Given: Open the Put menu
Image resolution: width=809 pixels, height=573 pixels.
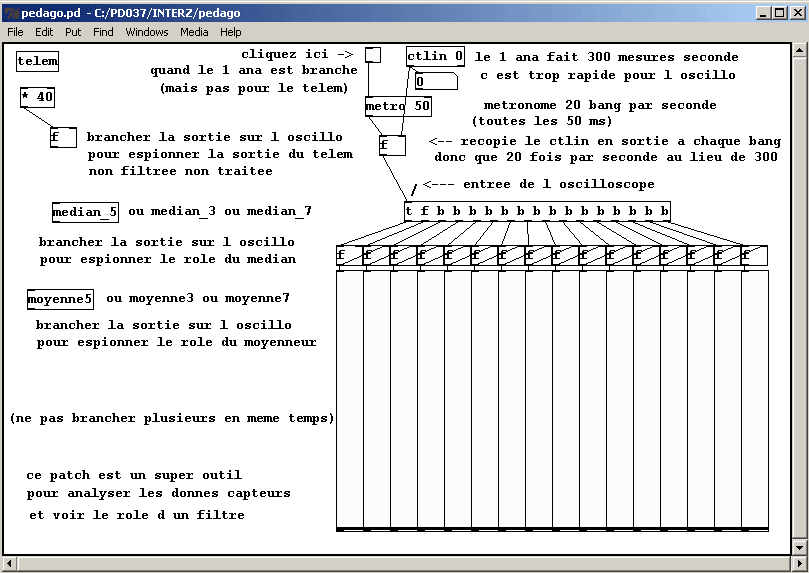Looking at the screenshot, I should tap(73, 32).
